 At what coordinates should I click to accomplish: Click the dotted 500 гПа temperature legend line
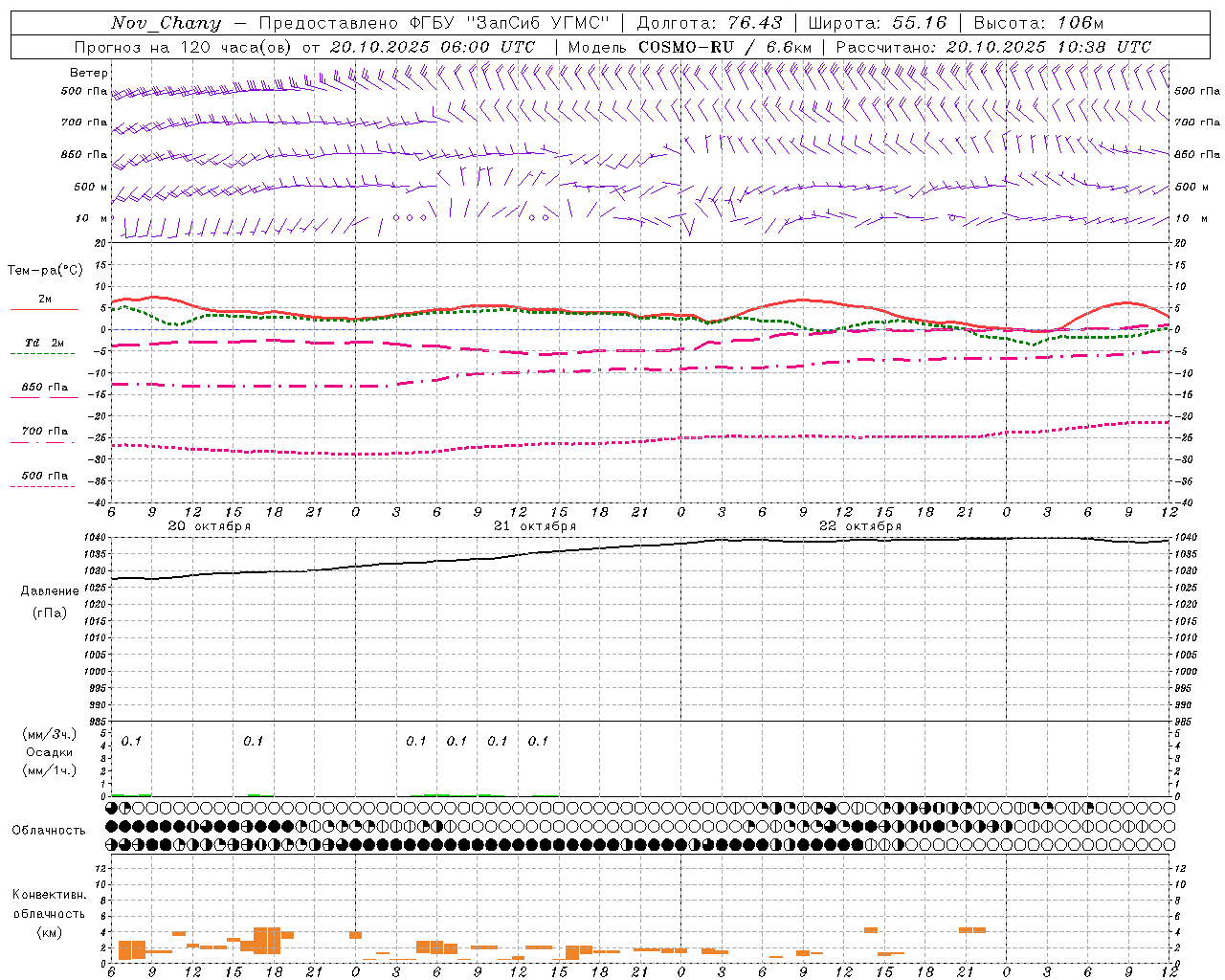(x=42, y=487)
